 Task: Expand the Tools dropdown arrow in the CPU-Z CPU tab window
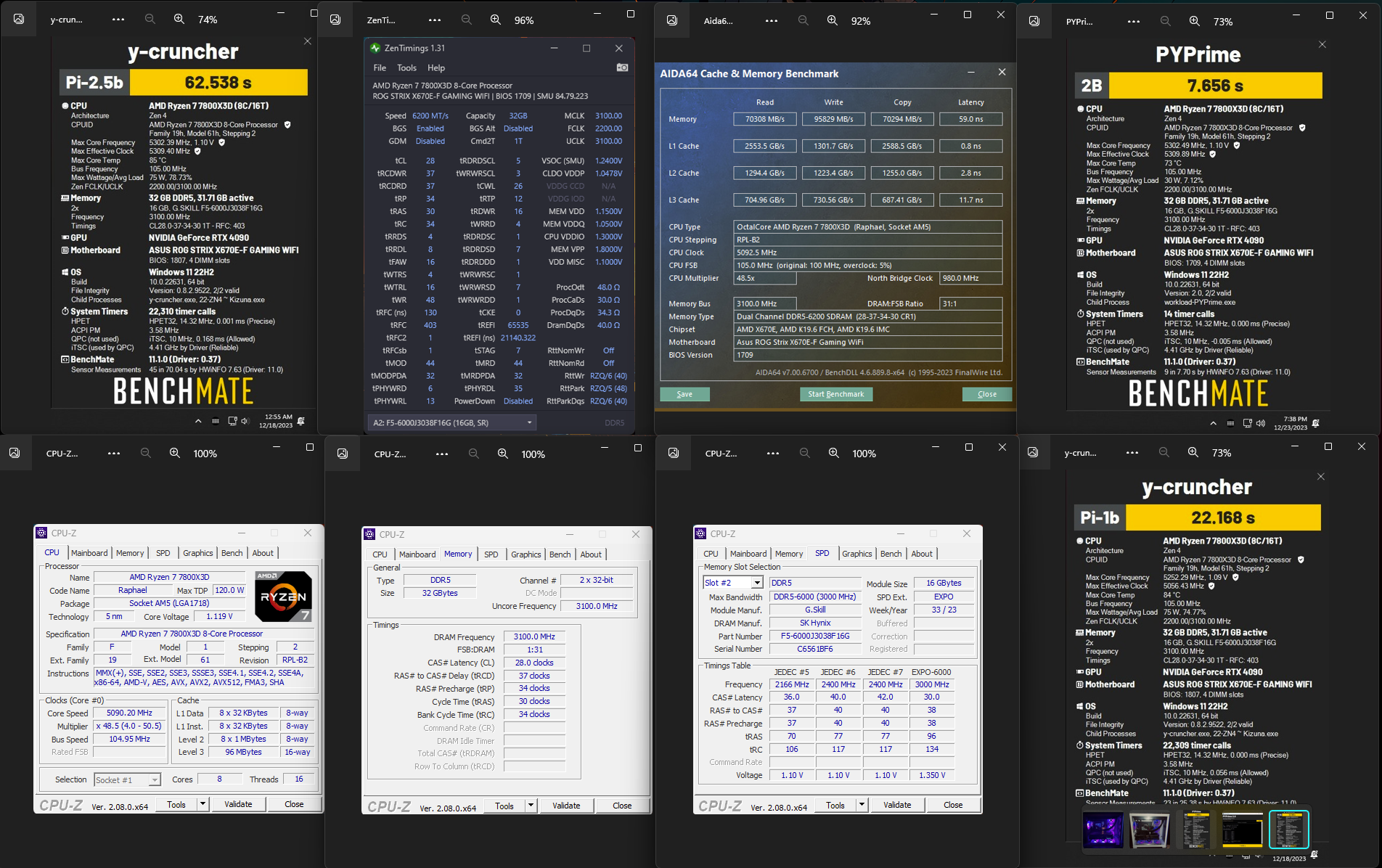pos(203,804)
